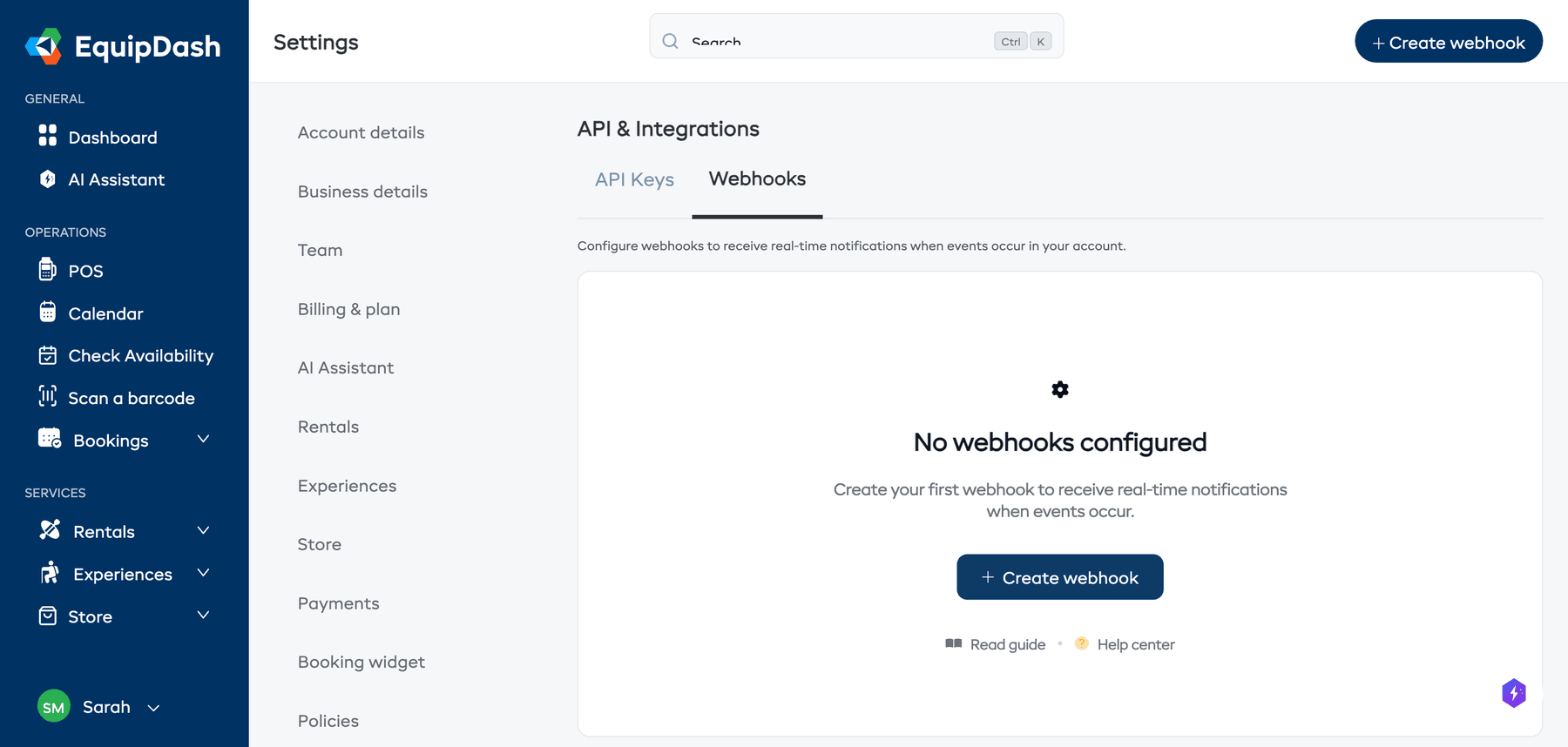Image resolution: width=1568 pixels, height=747 pixels.
Task: Click the Rentals tools icon
Action: (50, 529)
